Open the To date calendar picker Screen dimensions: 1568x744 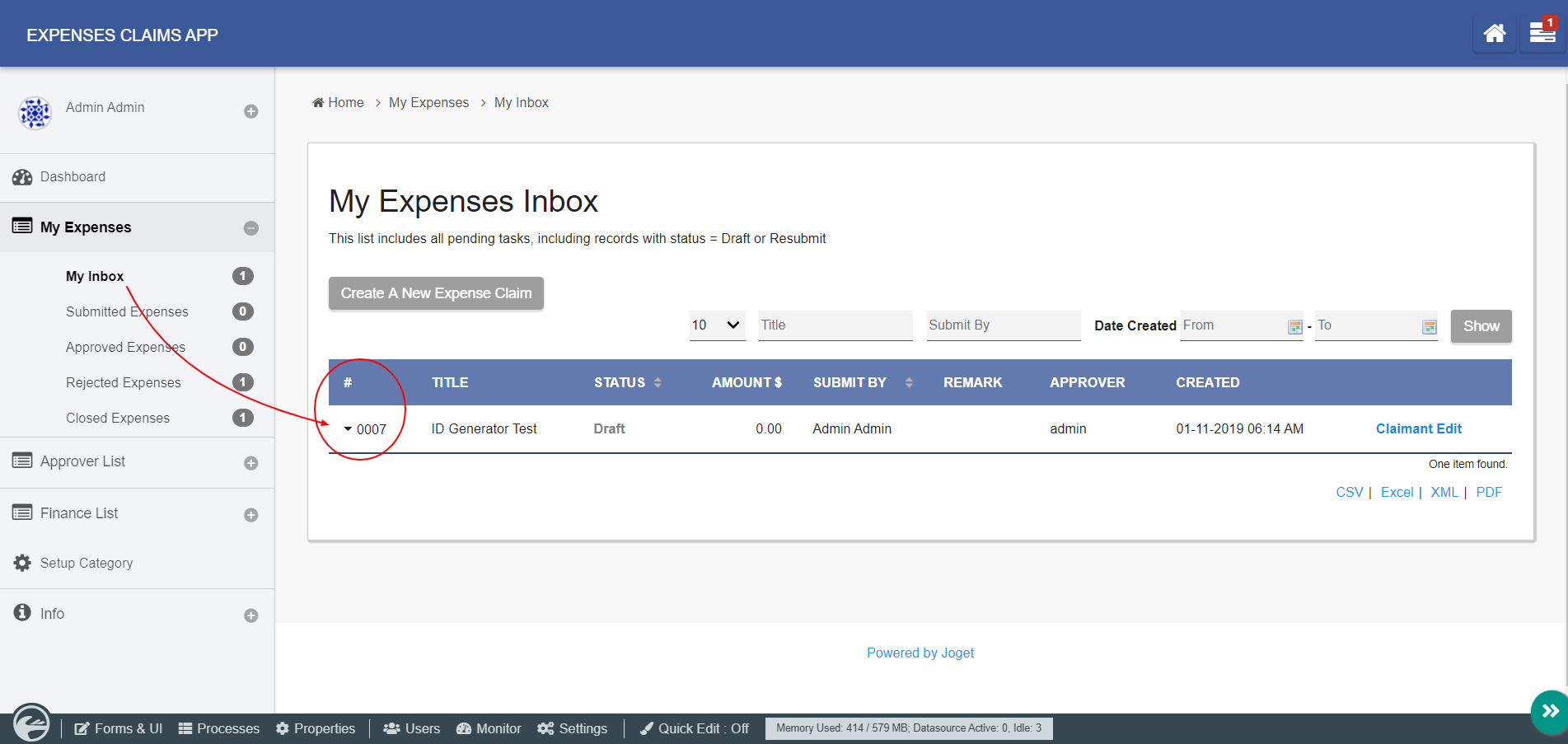(1430, 327)
